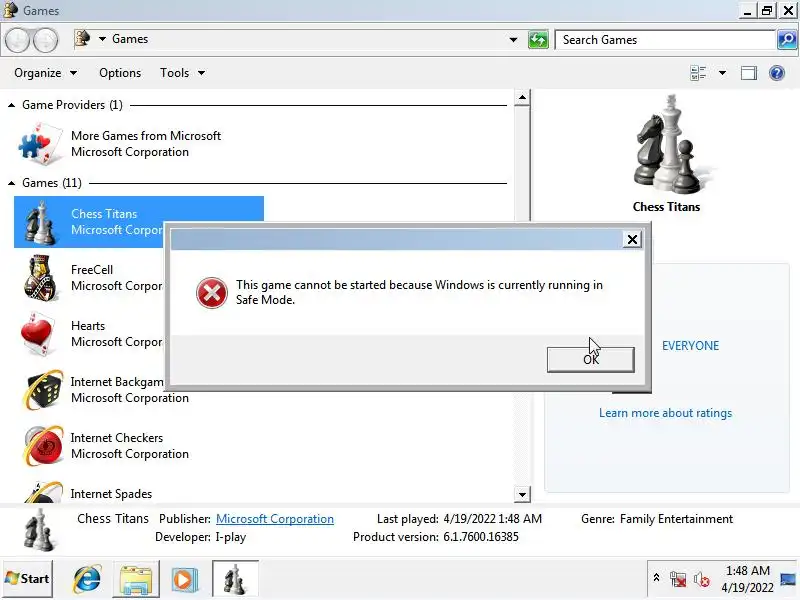Screen dimensions: 800x600
Task: Click the Hearts game name
Action: coord(88,326)
